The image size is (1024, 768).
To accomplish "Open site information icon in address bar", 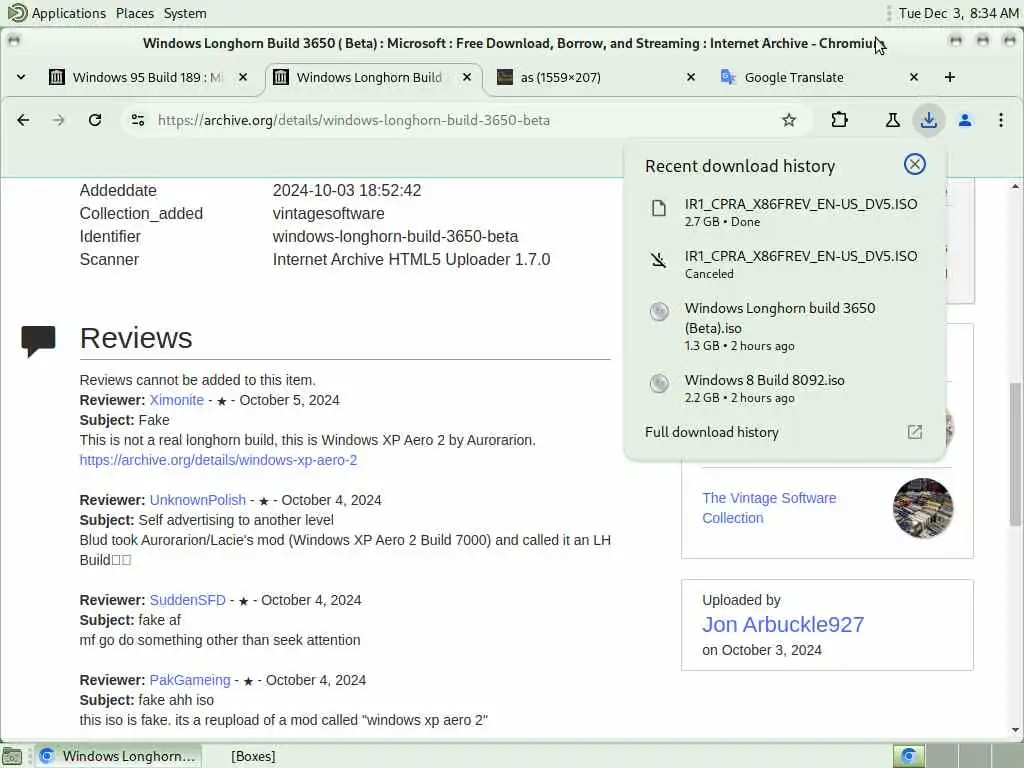I will (138, 120).
